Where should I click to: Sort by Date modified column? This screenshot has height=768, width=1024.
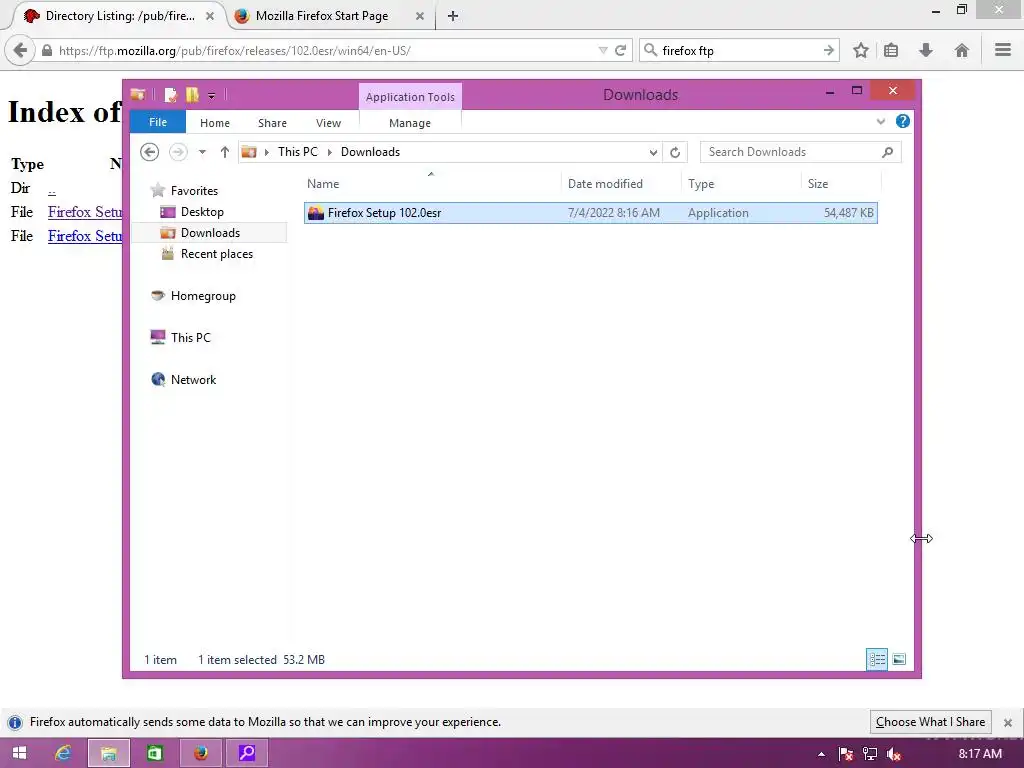[x=621, y=184]
